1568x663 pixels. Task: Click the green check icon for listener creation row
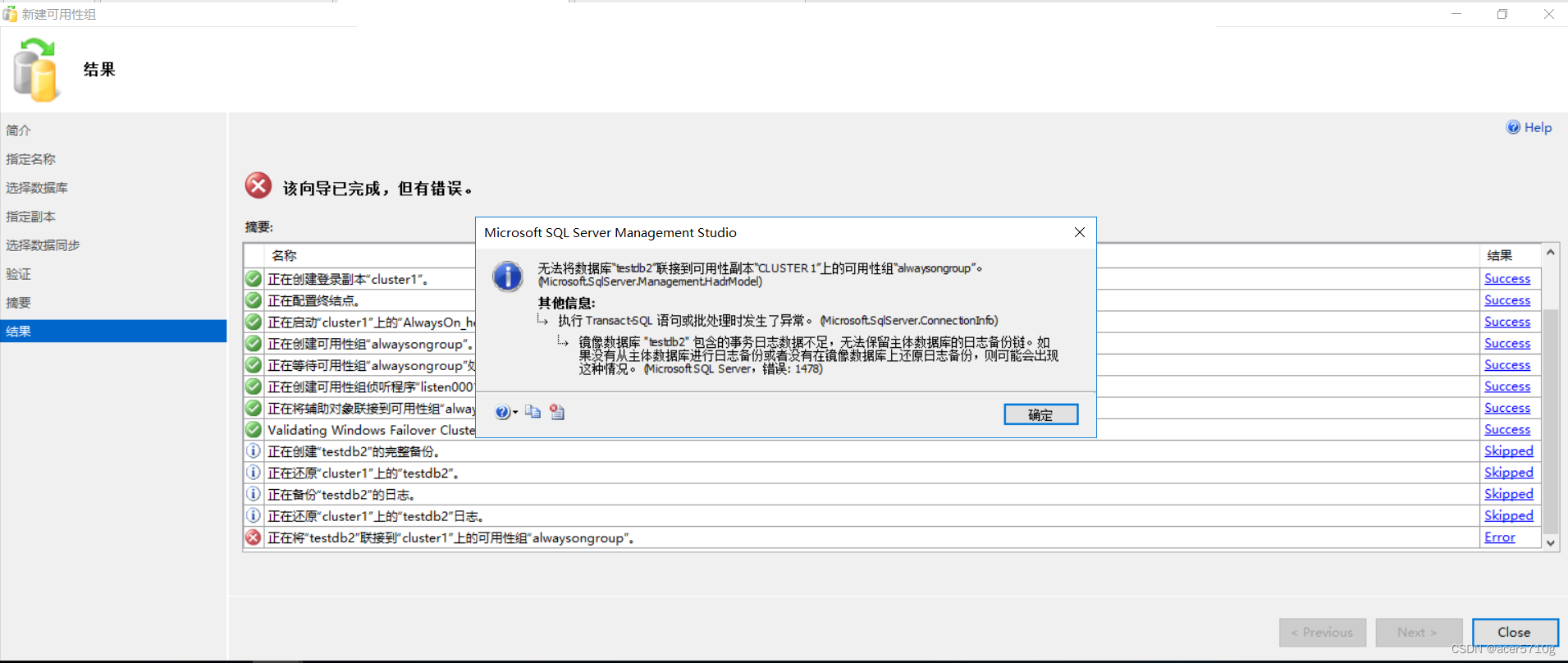pos(254,386)
